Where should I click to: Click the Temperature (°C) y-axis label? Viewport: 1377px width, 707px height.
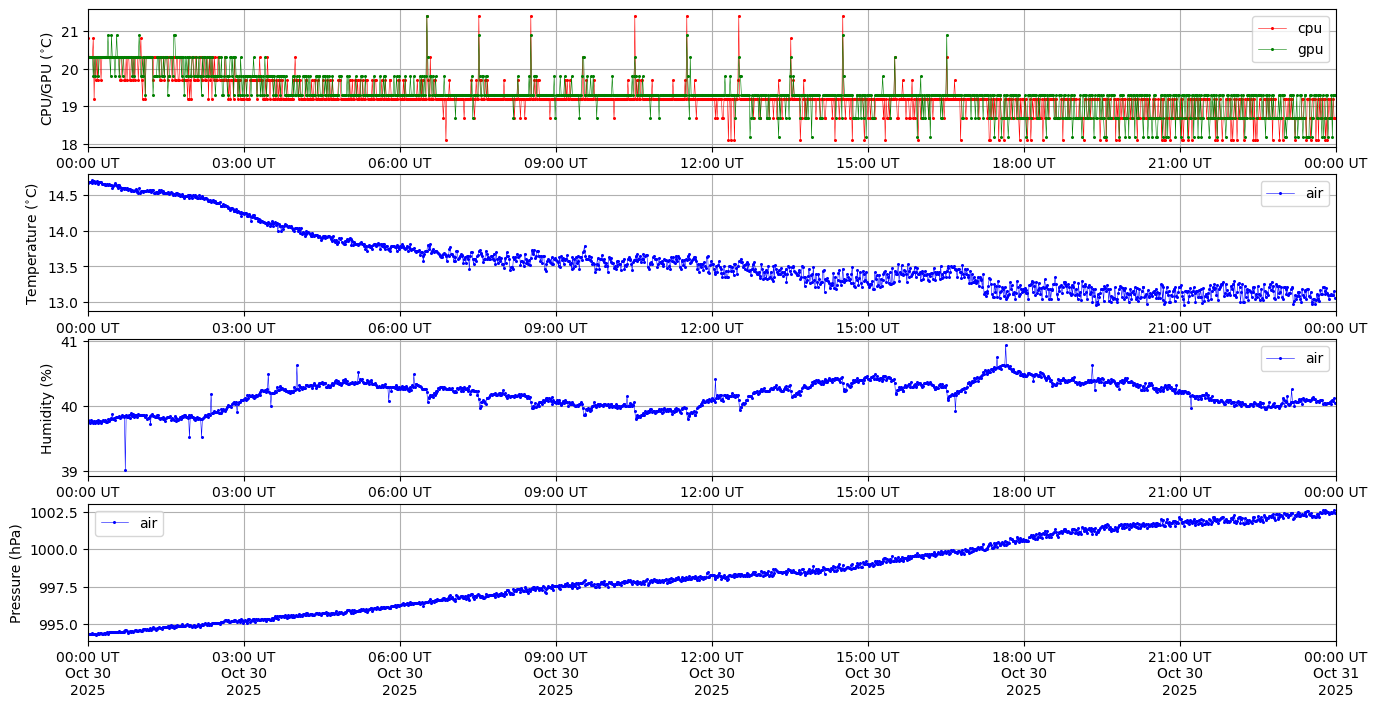[x=32, y=243]
